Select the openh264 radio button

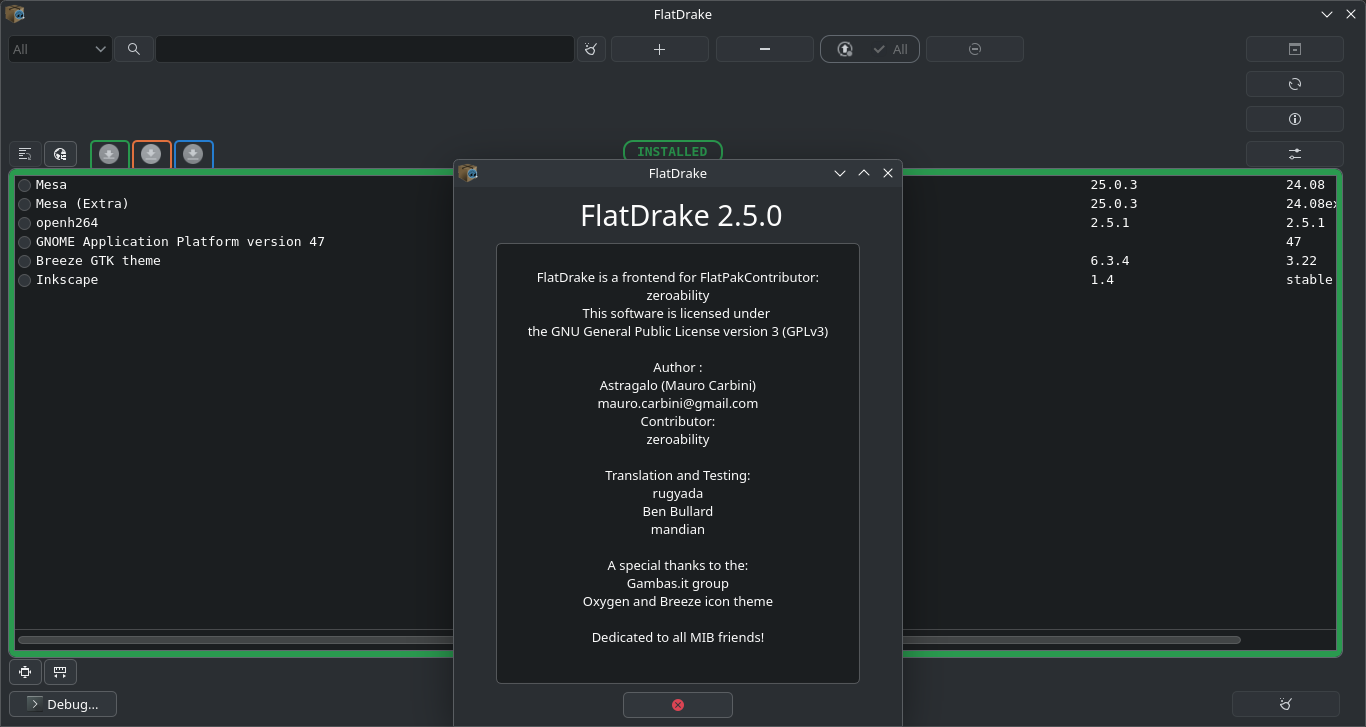25,223
